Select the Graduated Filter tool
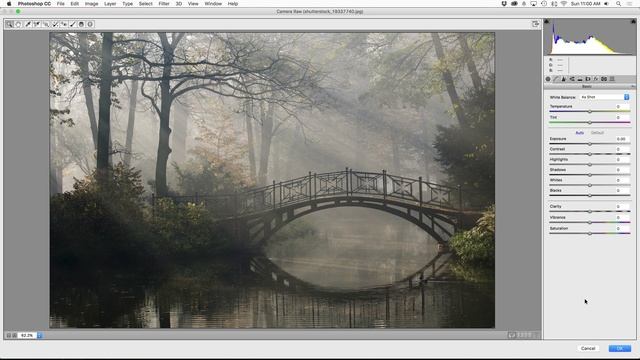 pos(81,24)
